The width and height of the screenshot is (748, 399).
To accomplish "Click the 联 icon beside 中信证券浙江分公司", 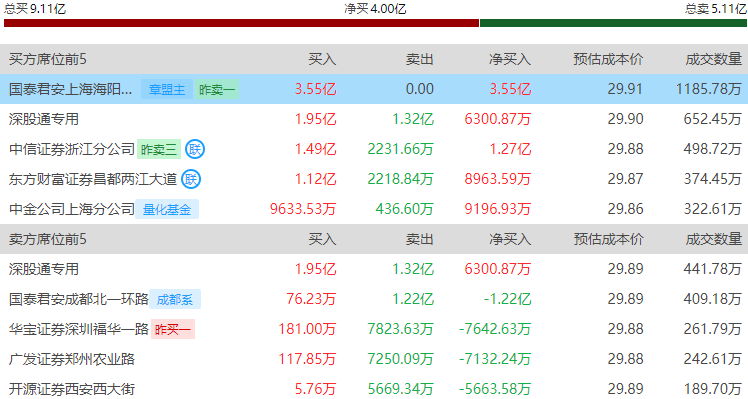I will [x=195, y=149].
